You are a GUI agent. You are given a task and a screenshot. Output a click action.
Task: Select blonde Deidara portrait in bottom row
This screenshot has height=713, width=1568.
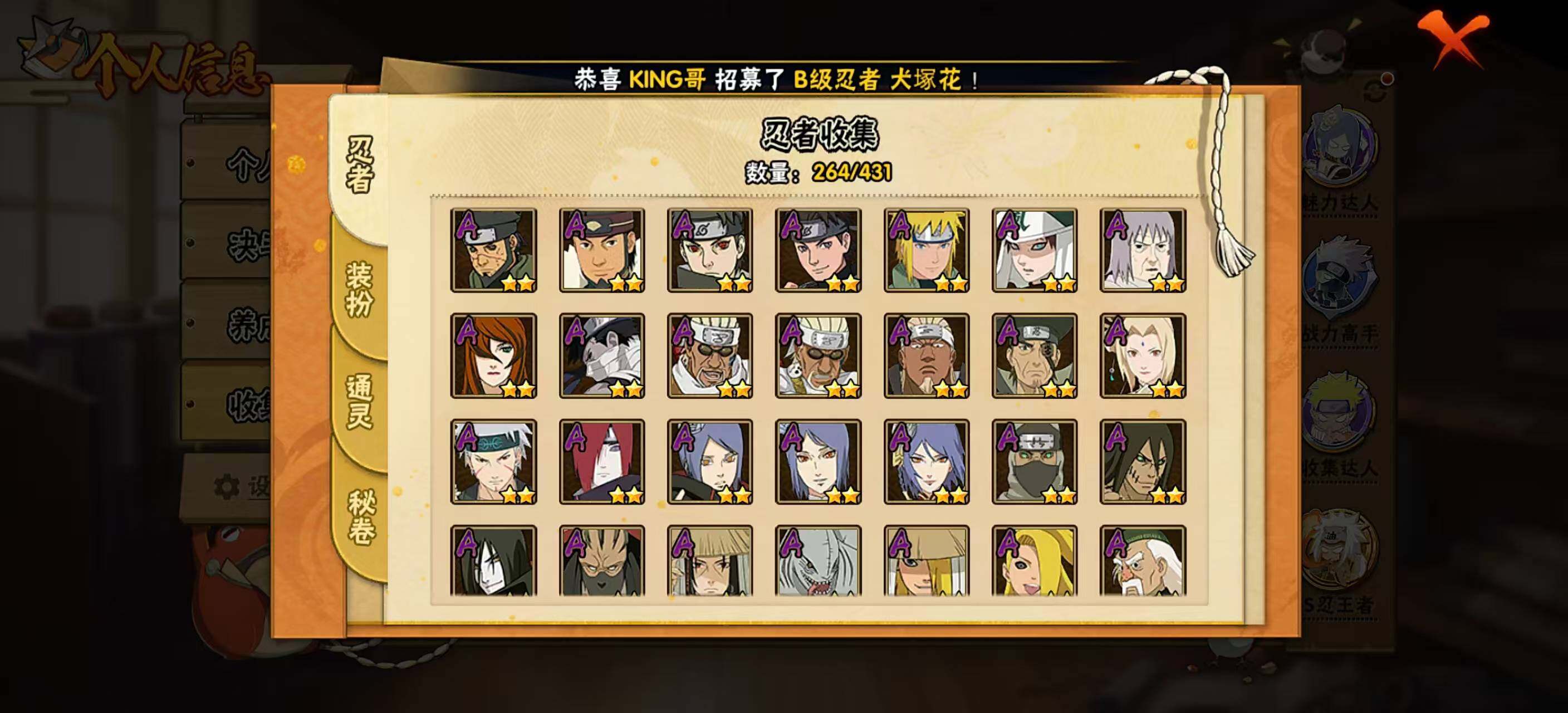(x=1034, y=561)
